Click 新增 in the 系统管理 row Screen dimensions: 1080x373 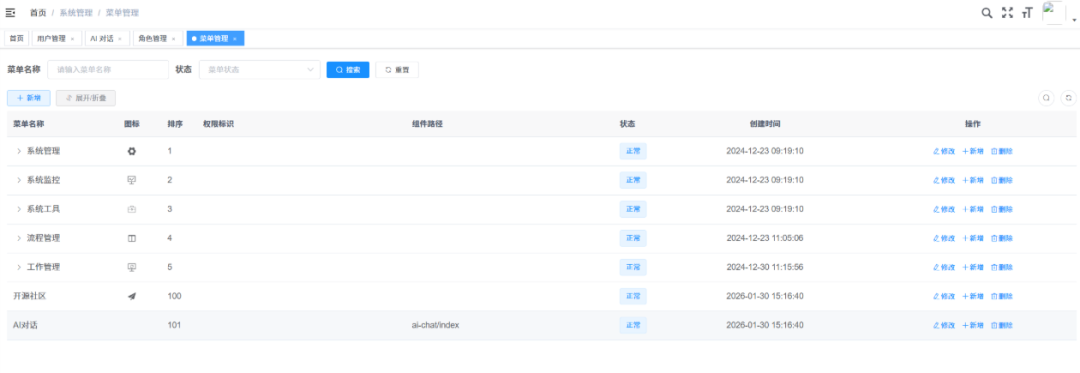click(x=973, y=151)
